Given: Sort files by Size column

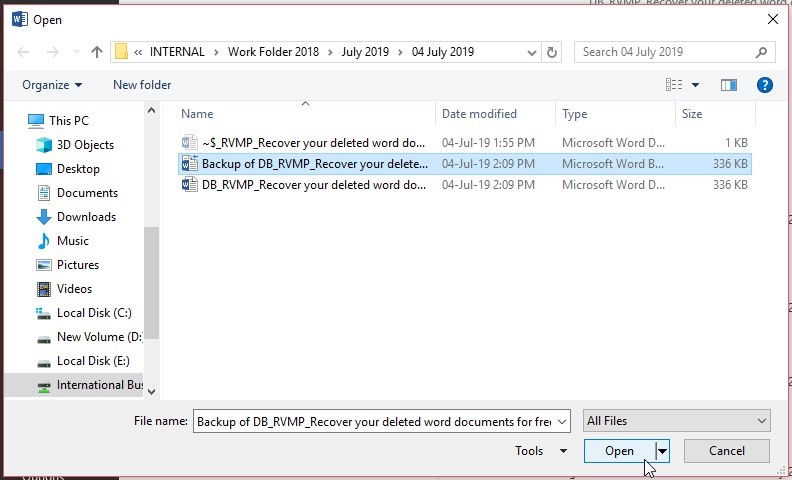Looking at the screenshot, I should 692,114.
